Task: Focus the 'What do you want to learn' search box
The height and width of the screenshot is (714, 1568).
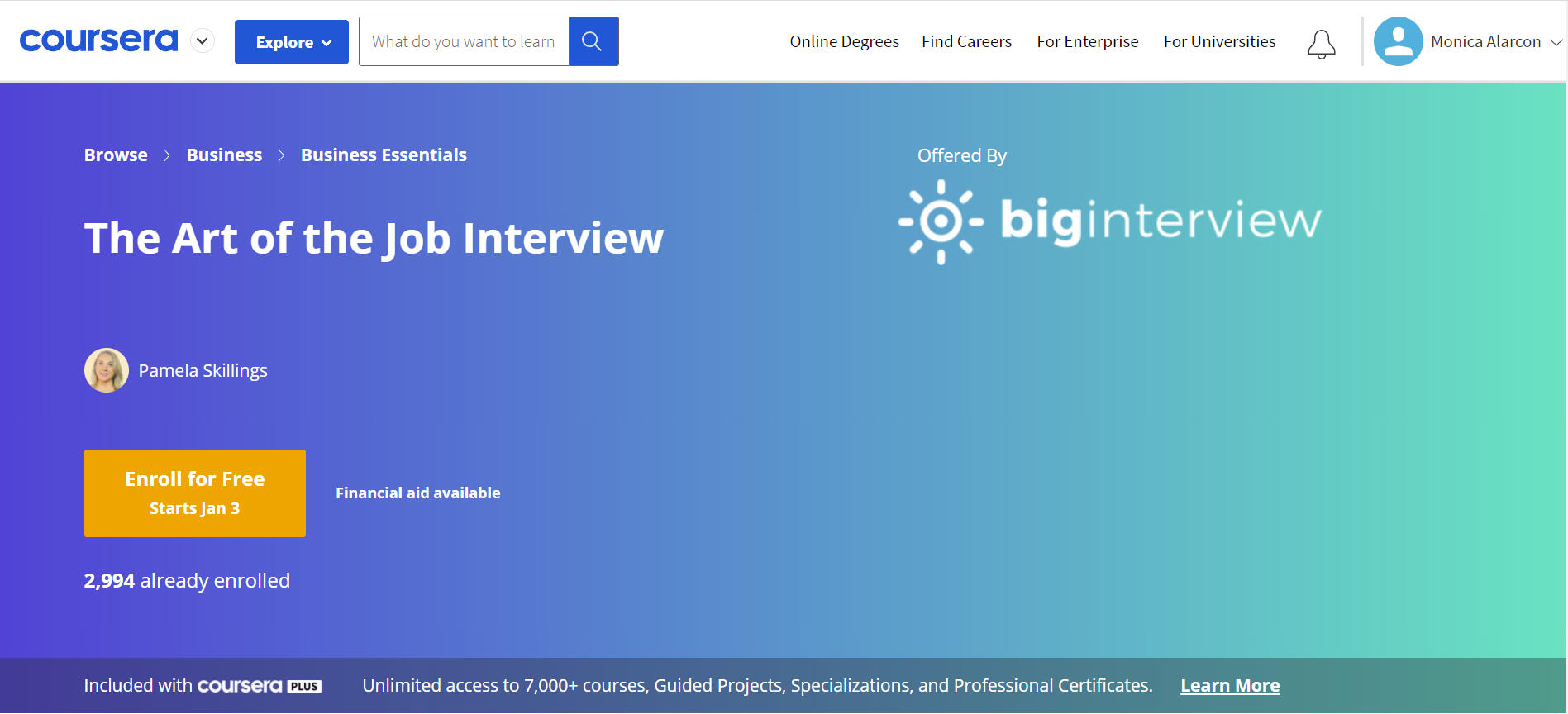Action: 464,41
